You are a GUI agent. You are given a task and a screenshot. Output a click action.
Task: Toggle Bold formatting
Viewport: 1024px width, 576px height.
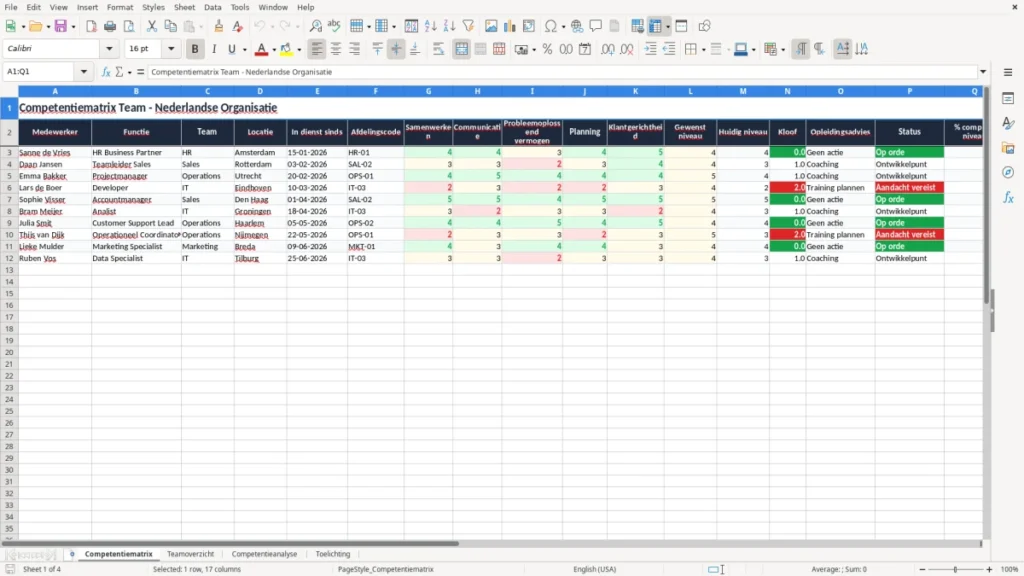click(x=195, y=49)
